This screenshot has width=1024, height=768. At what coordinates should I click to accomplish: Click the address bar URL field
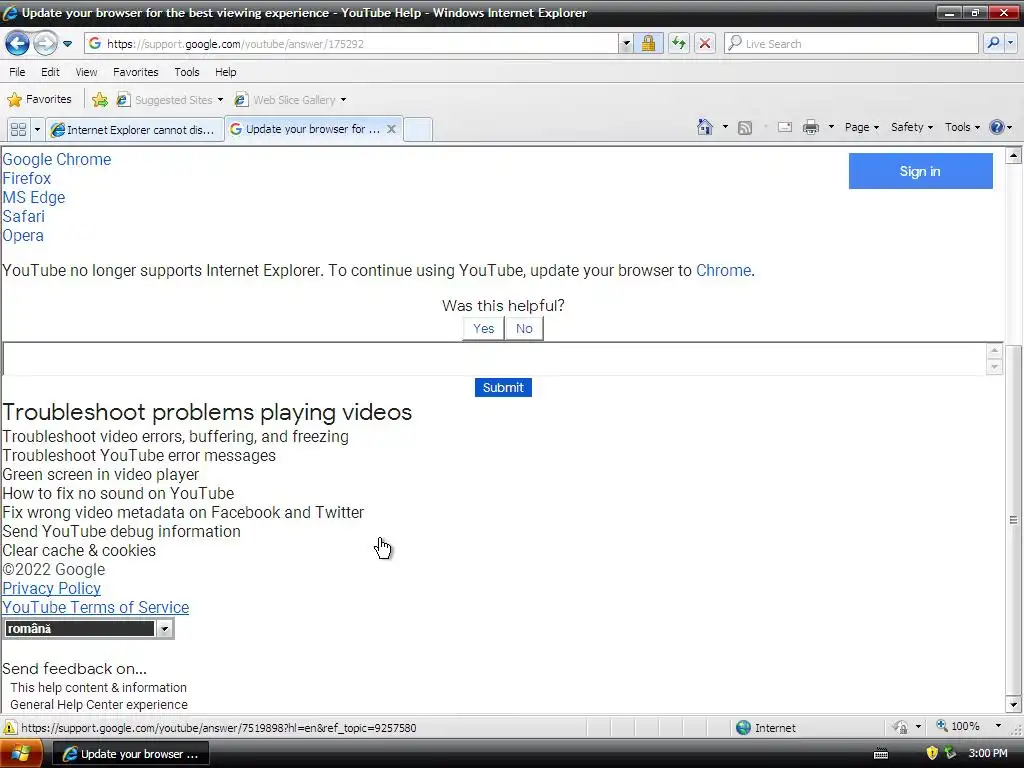(x=353, y=44)
